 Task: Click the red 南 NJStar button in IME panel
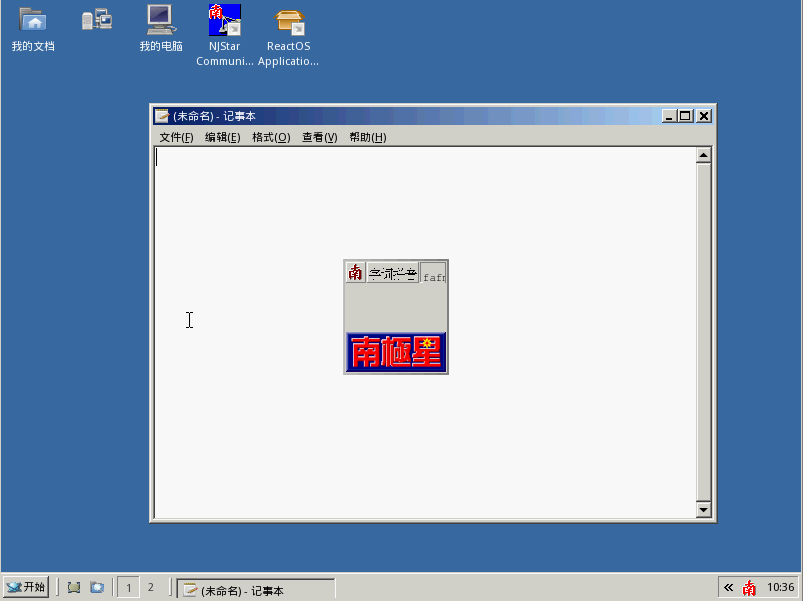coord(355,272)
